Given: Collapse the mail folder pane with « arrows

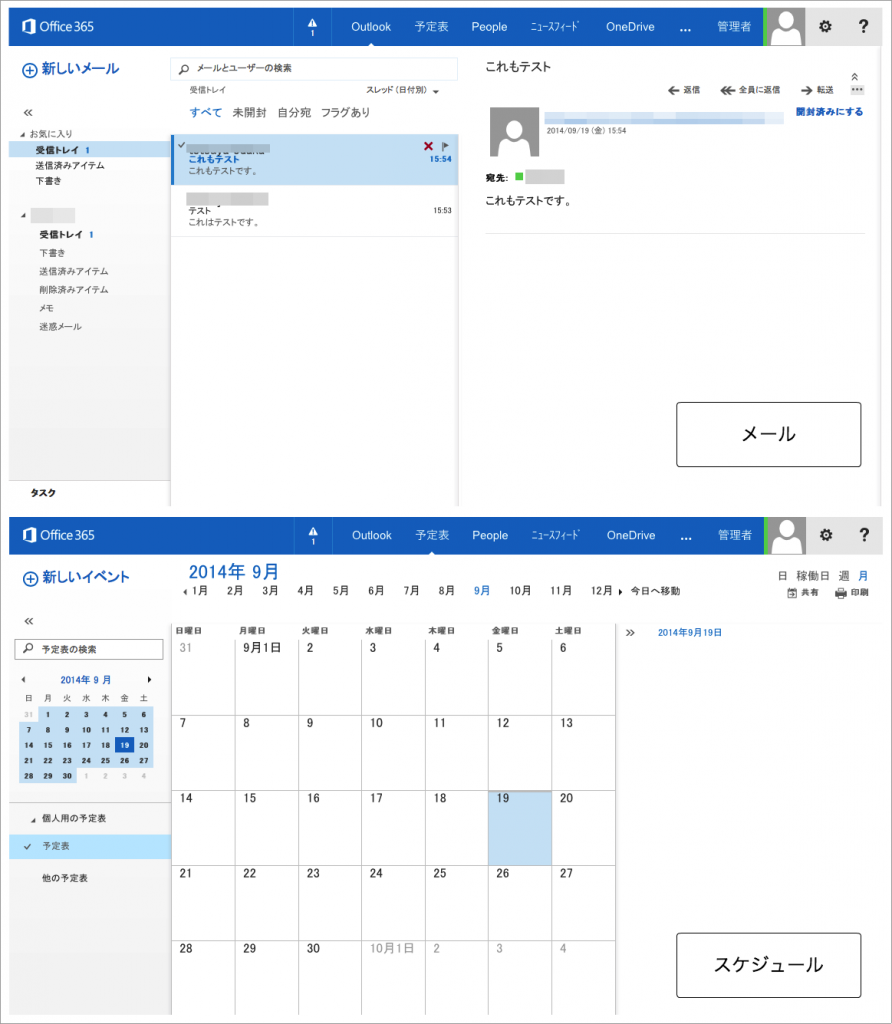Looking at the screenshot, I should tap(27, 113).
